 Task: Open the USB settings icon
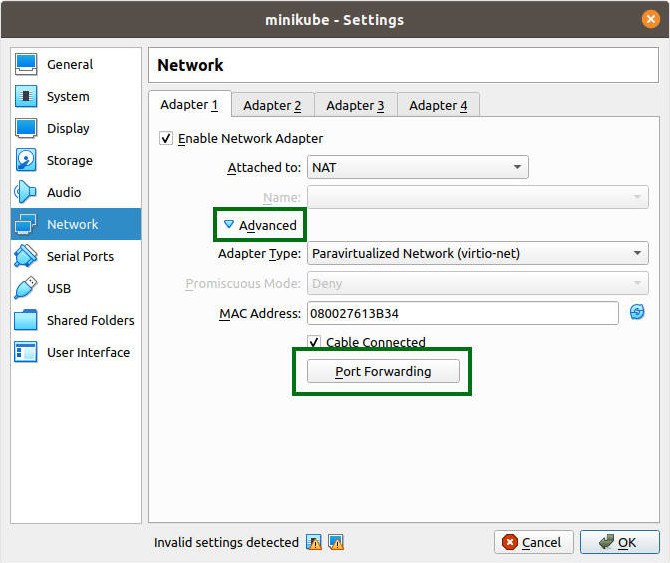pyautogui.click(x=27, y=289)
